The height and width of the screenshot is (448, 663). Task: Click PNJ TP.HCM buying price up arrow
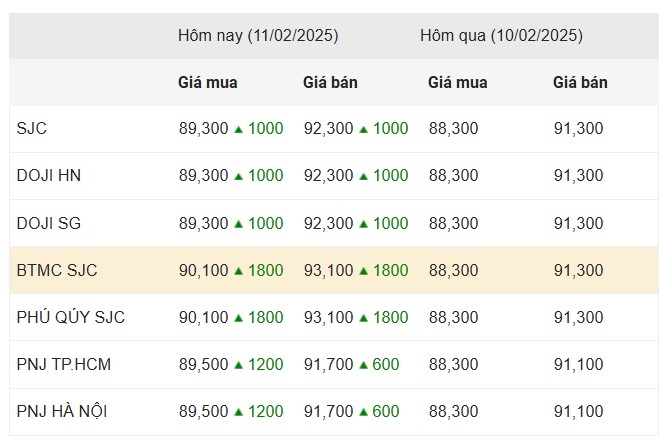(x=239, y=364)
